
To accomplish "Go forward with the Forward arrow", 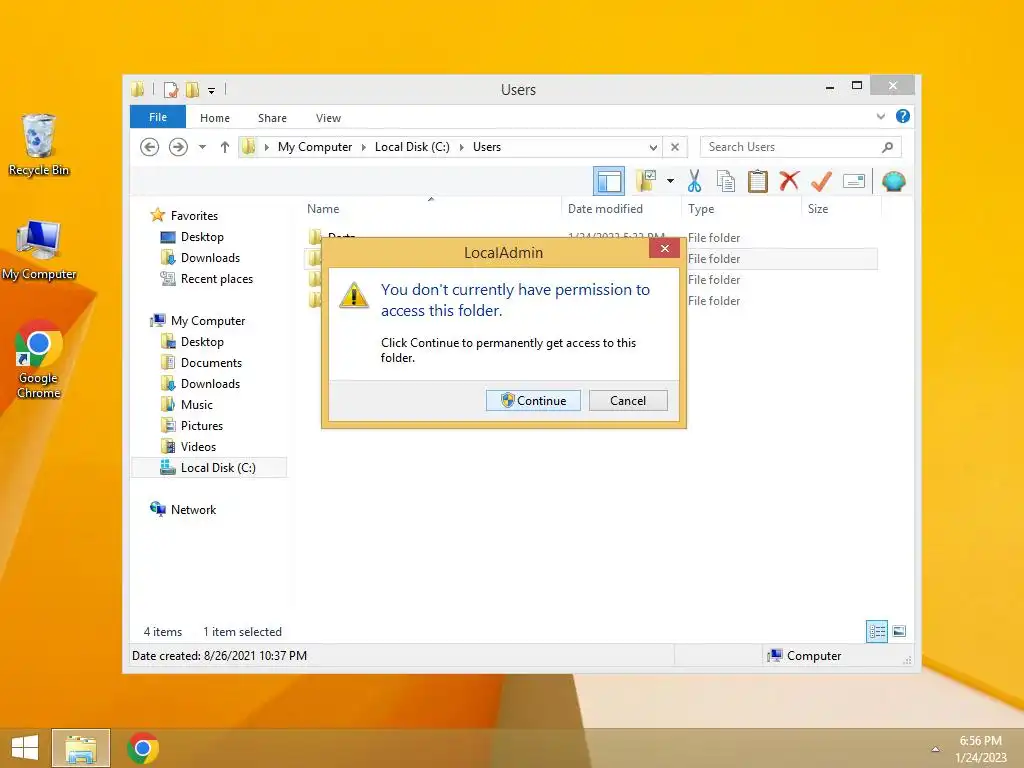I will (178, 147).
